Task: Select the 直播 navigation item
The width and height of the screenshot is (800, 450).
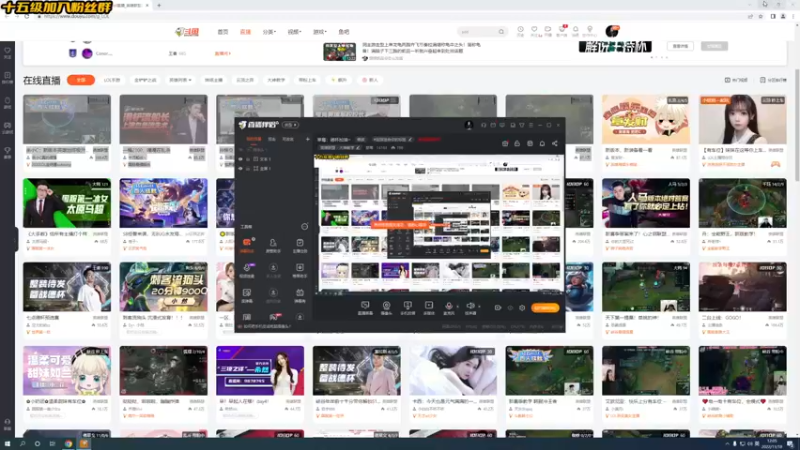Action: [x=245, y=32]
